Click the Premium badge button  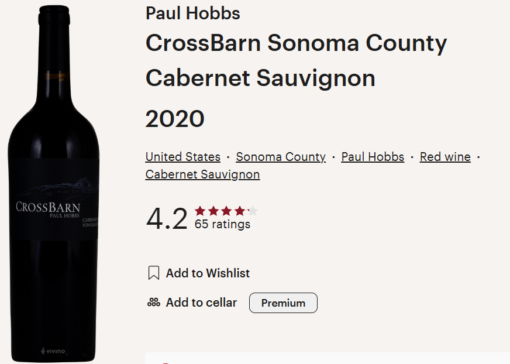[283, 303]
